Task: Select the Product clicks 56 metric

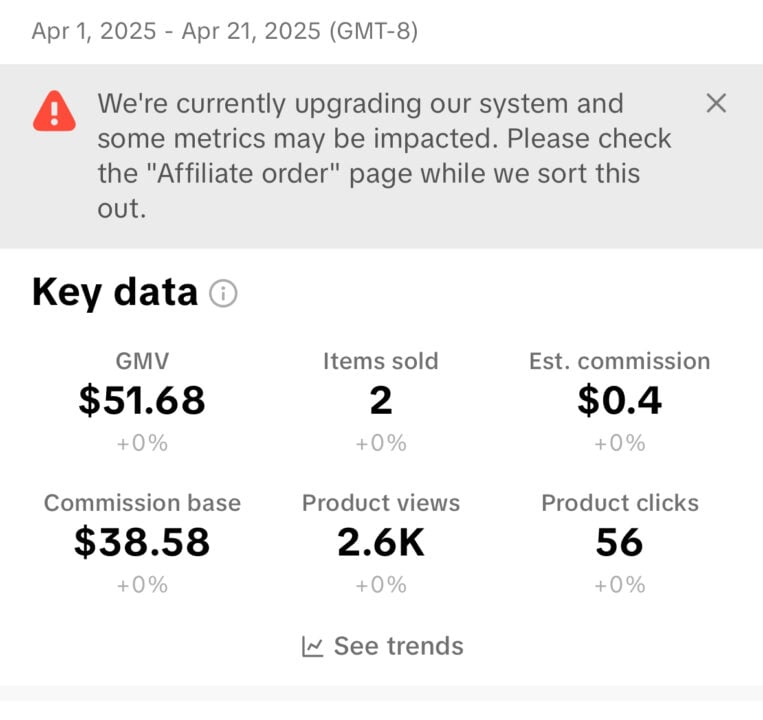Action: click(x=619, y=544)
